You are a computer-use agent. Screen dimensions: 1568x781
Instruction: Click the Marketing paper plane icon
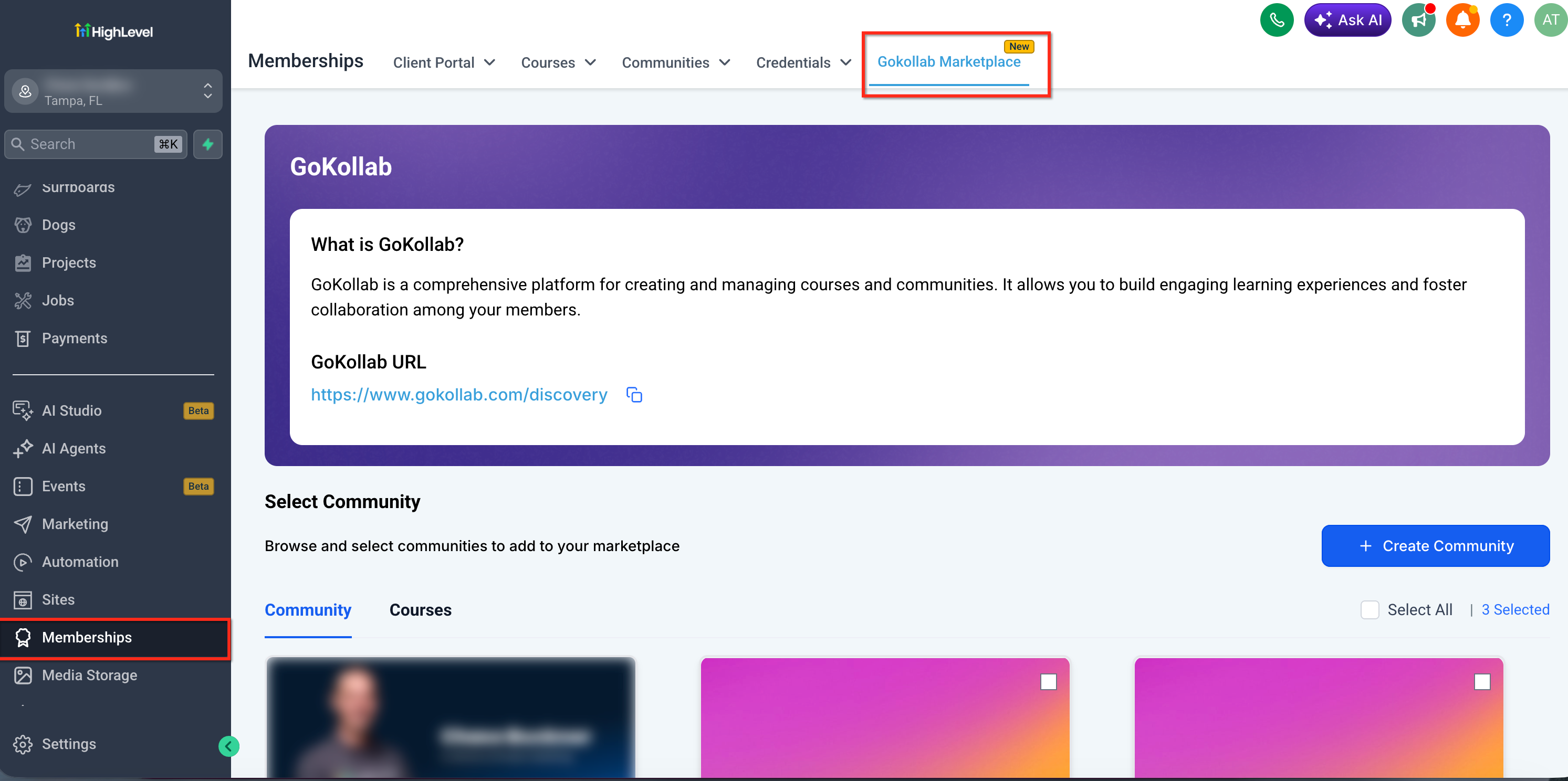coord(23,524)
